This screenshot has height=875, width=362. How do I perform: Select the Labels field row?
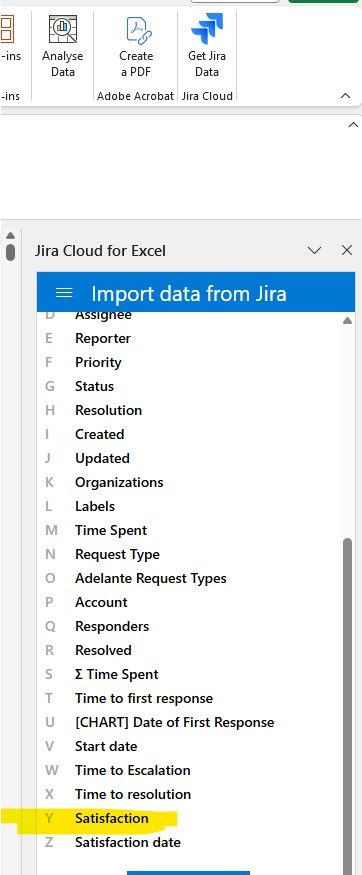coord(190,506)
